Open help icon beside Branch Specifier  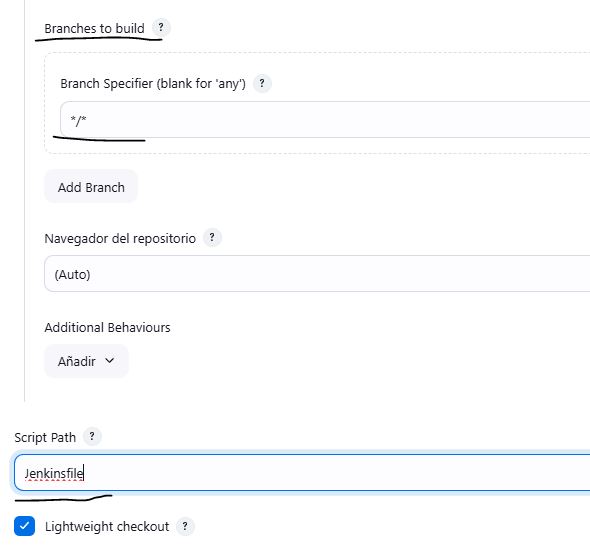[262, 83]
